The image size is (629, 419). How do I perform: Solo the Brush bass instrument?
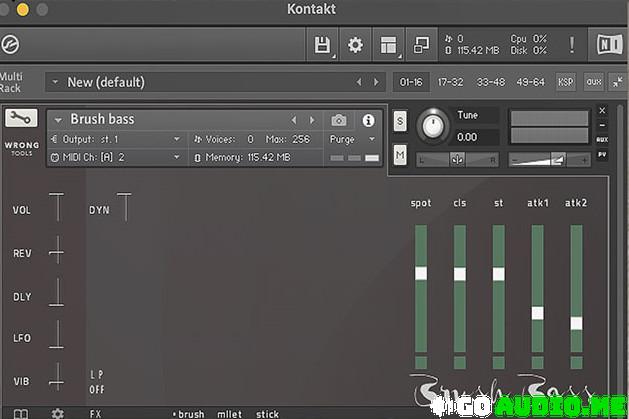pyautogui.click(x=400, y=121)
